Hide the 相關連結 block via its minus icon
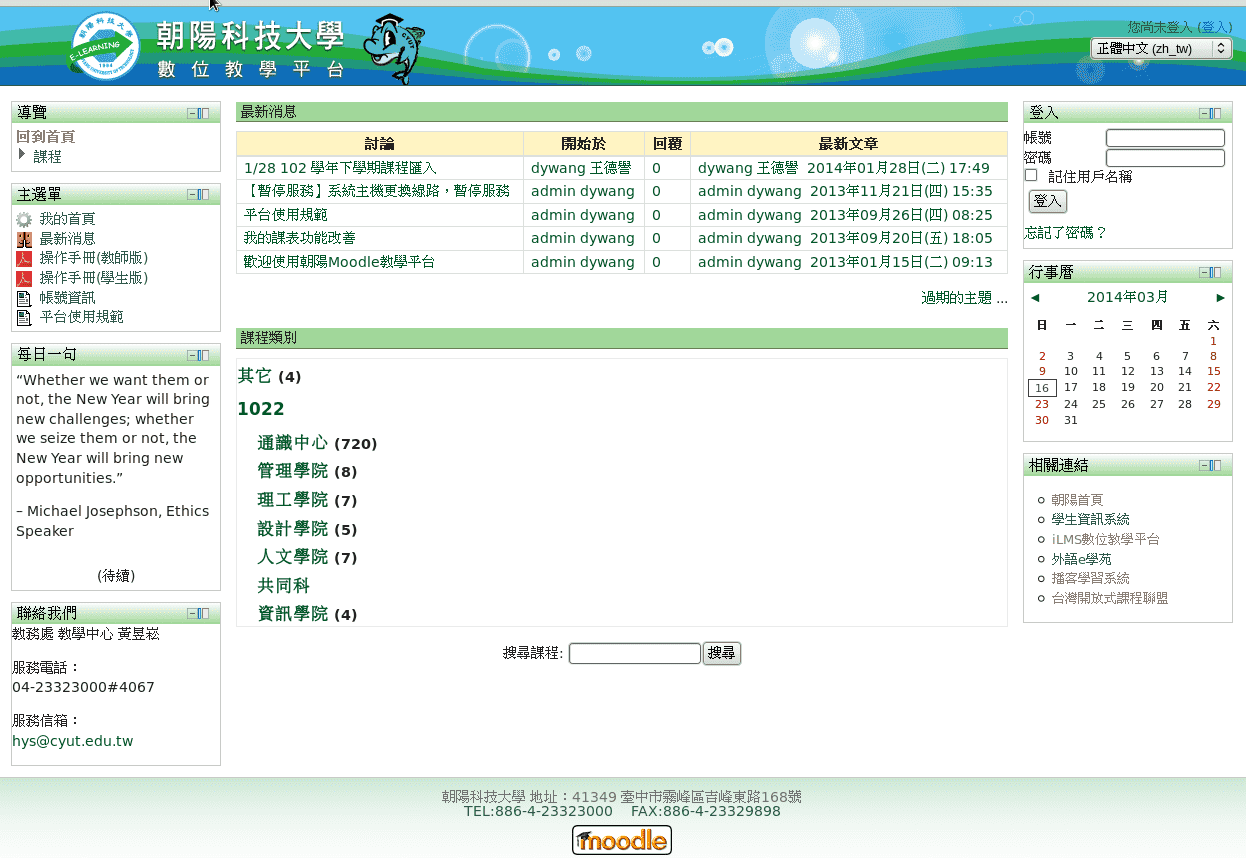This screenshot has height=864, width=1246. tap(1204, 465)
